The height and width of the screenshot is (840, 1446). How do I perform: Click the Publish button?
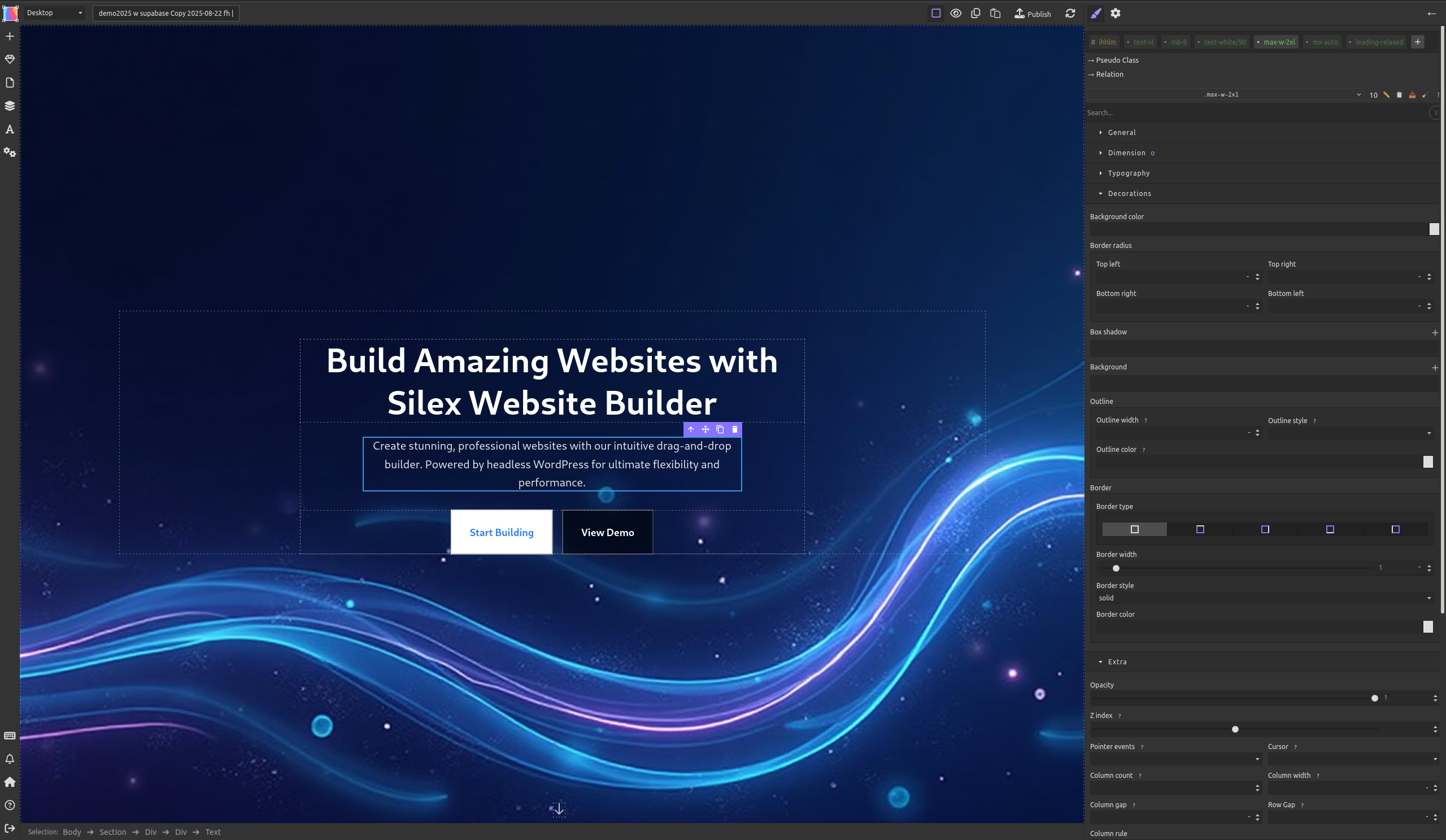tap(1033, 13)
